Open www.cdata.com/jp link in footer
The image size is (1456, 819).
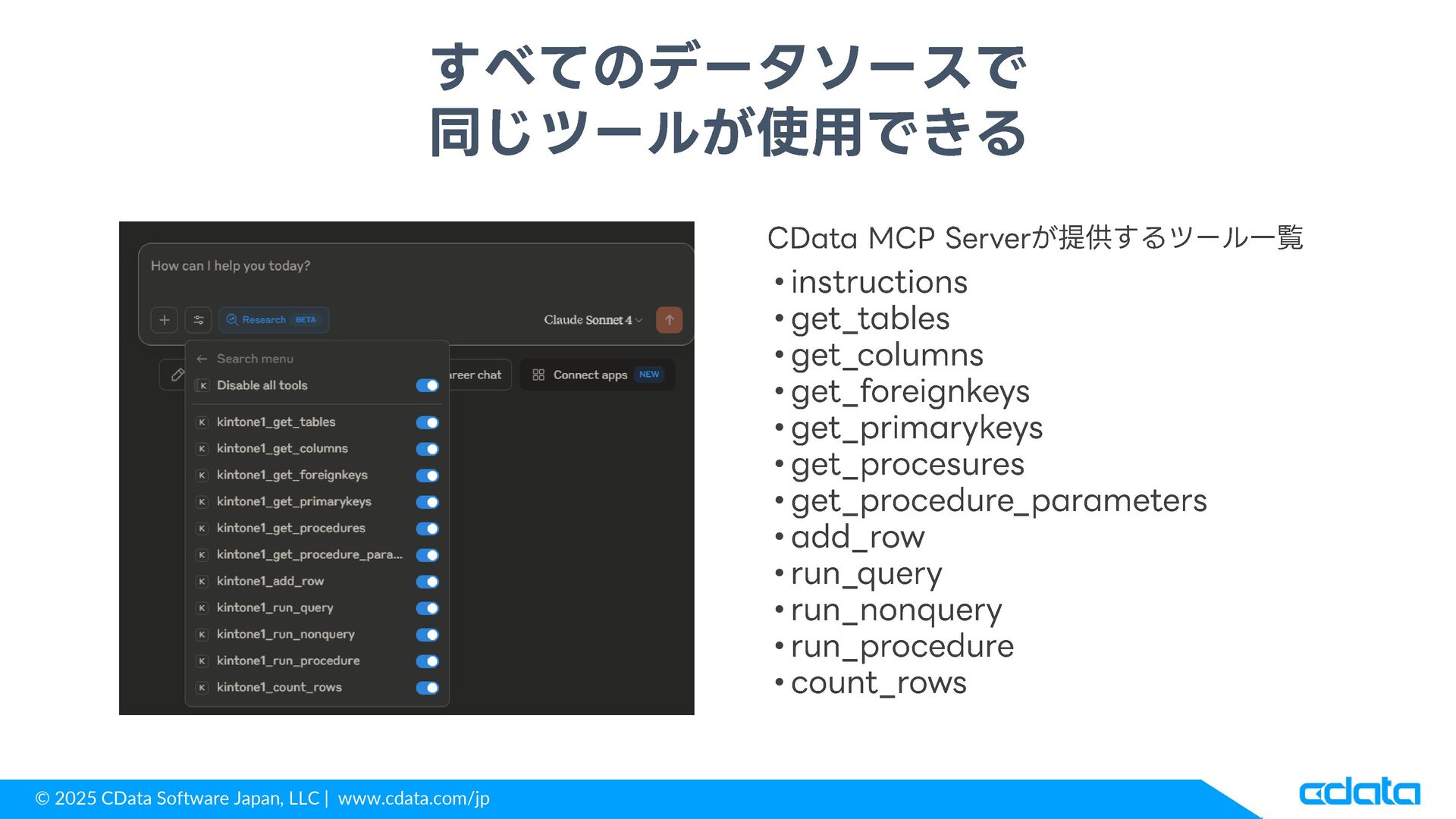[x=413, y=799]
